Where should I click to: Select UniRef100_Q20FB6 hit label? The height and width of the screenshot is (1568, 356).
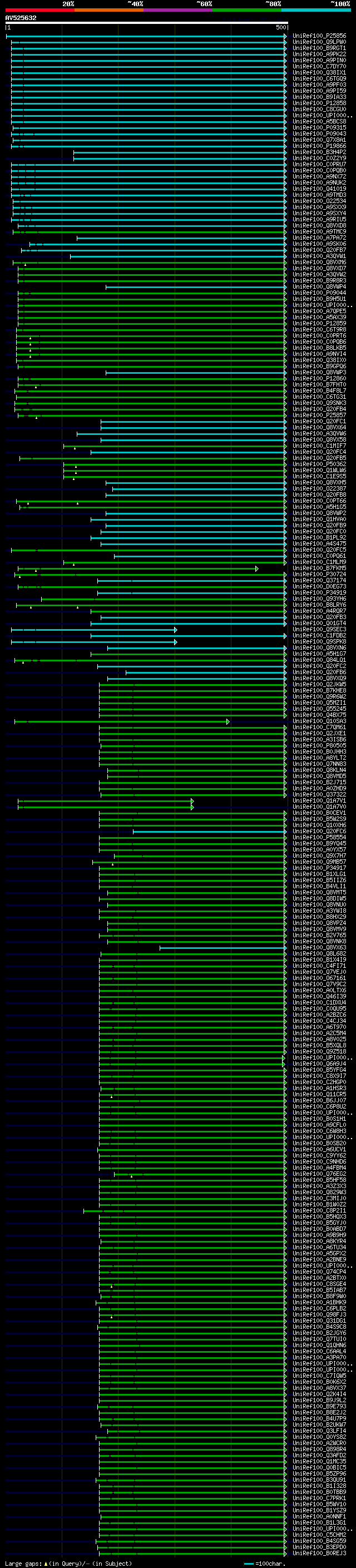(319, 672)
